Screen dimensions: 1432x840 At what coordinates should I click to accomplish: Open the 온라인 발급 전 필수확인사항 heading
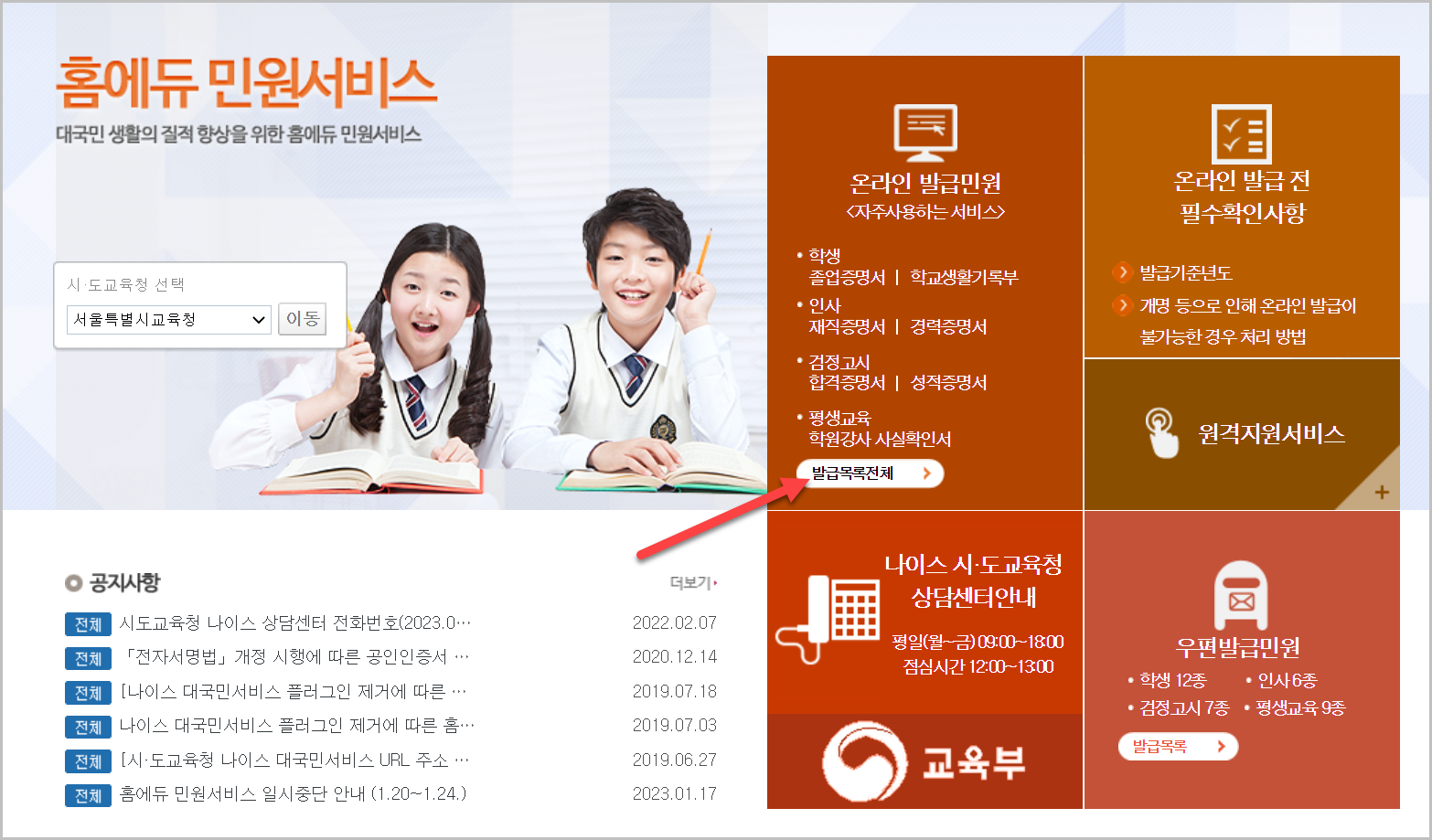pyautogui.click(x=1242, y=197)
